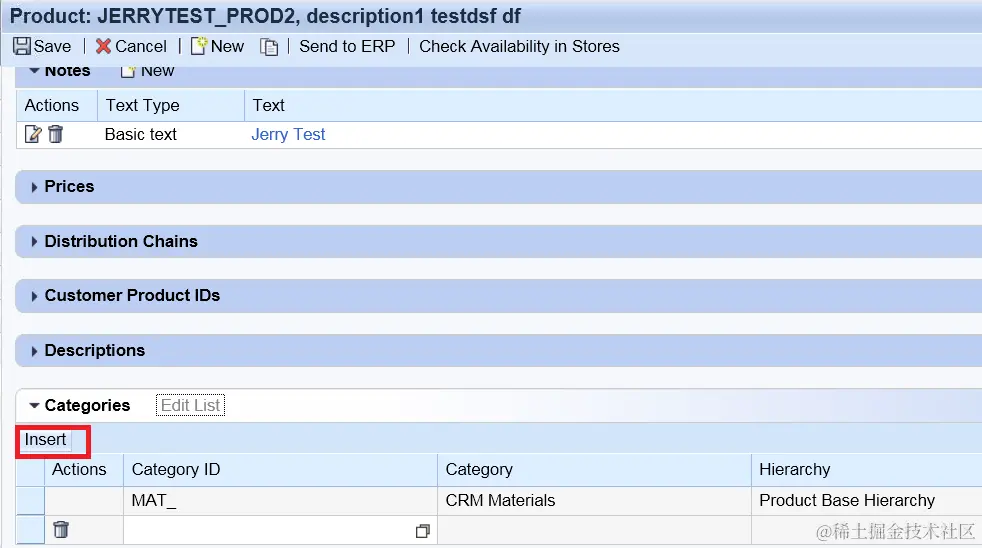Screen dimensions: 982x548
Task: Click the Save floppy disk icon
Action: 22,46
